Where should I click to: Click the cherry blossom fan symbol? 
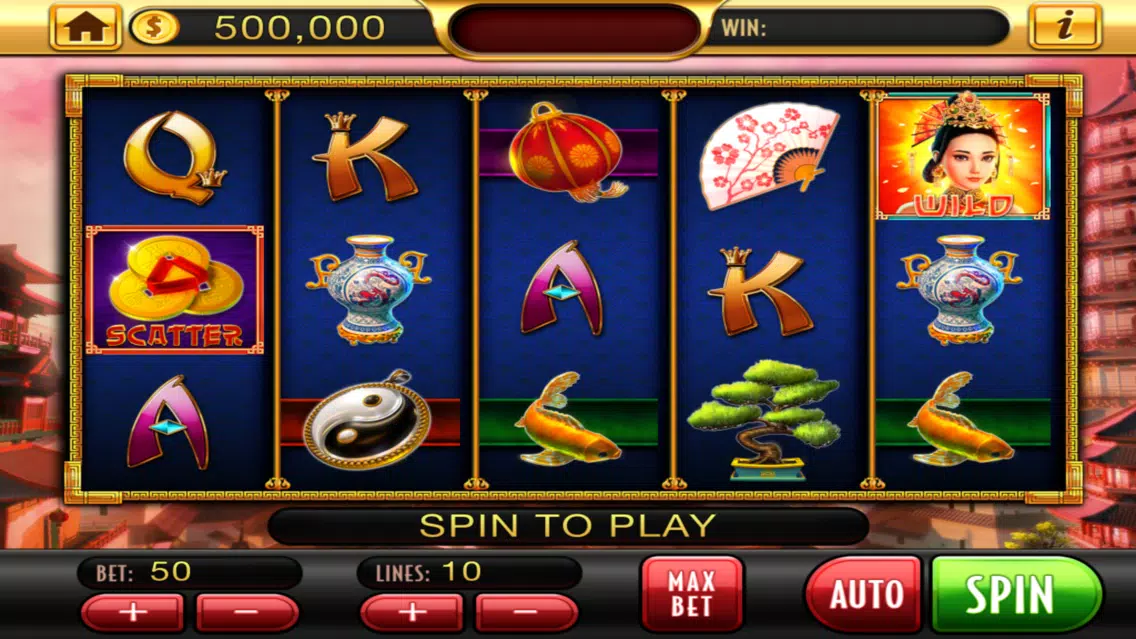[x=768, y=156]
